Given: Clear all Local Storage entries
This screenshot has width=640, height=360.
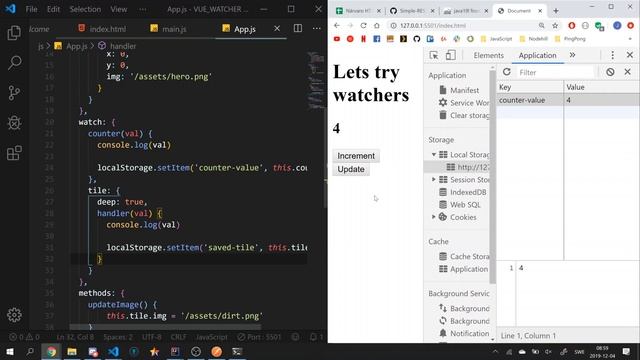Looking at the screenshot, I should 610,72.
